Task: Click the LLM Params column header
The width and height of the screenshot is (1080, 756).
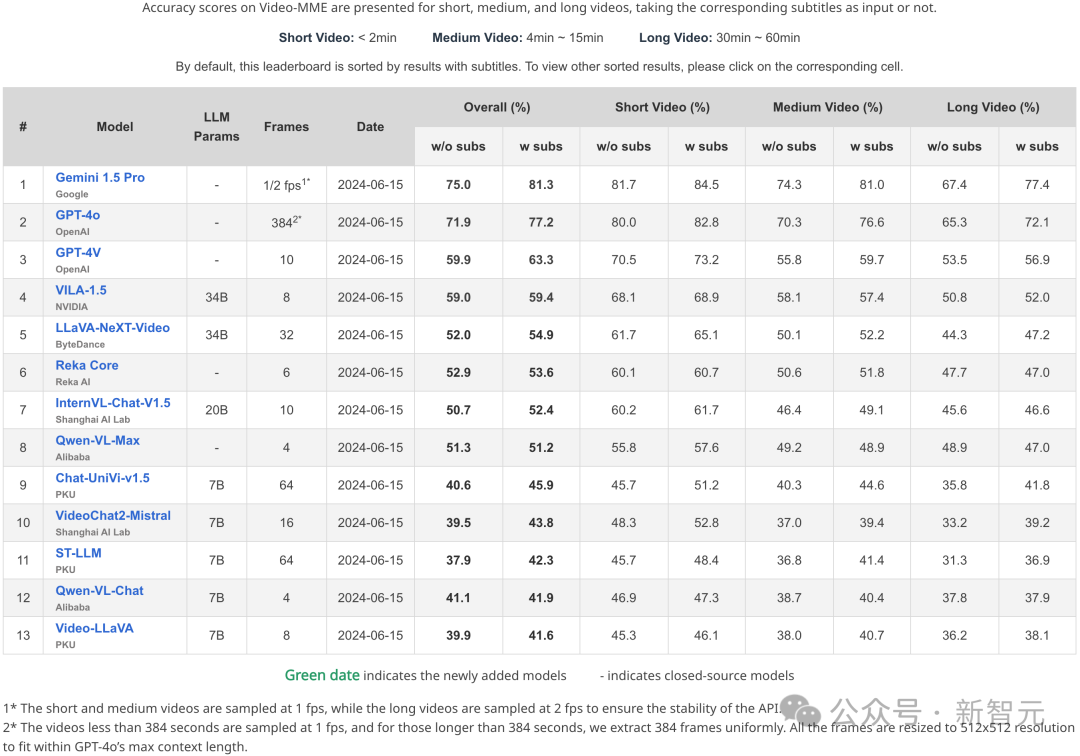Action: tap(216, 127)
